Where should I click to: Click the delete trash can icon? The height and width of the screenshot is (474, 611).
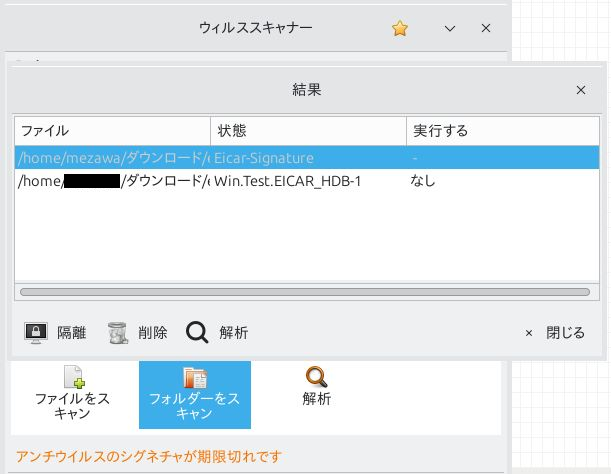click(118, 333)
